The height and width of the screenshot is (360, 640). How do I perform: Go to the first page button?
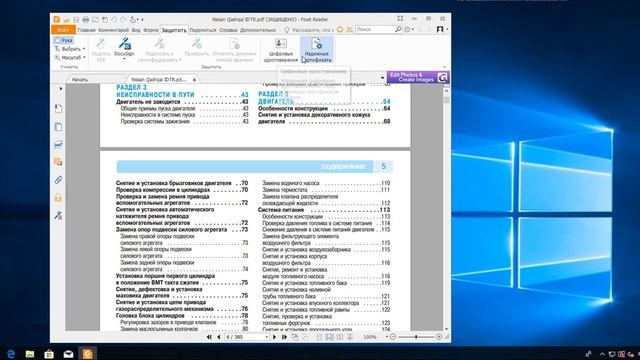pos(209,337)
